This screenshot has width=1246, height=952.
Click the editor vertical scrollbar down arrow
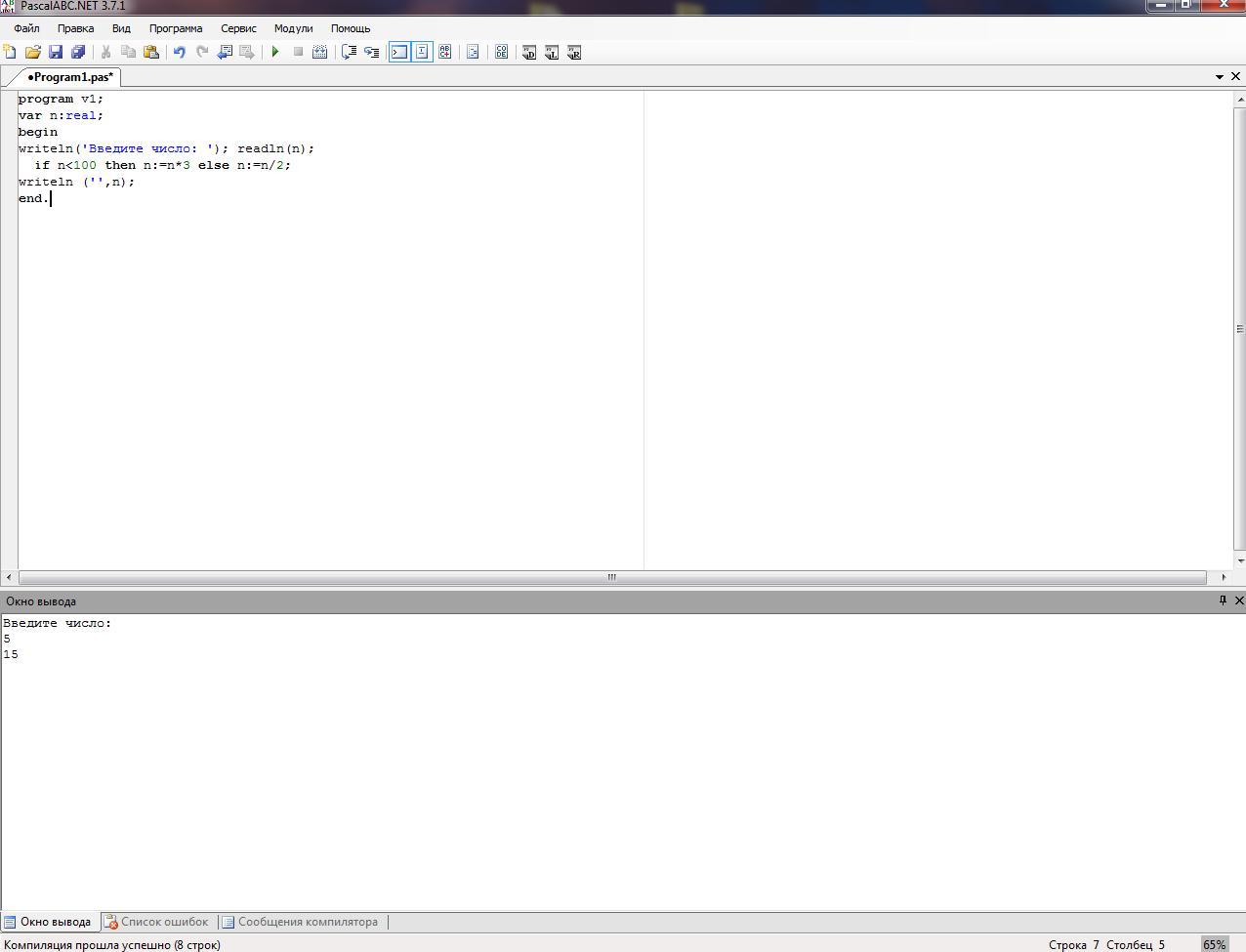(x=1240, y=560)
